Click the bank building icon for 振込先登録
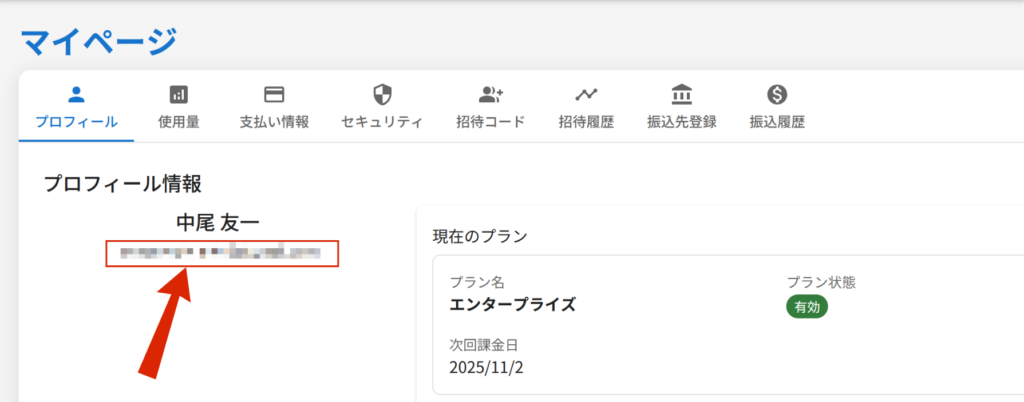 click(x=682, y=95)
